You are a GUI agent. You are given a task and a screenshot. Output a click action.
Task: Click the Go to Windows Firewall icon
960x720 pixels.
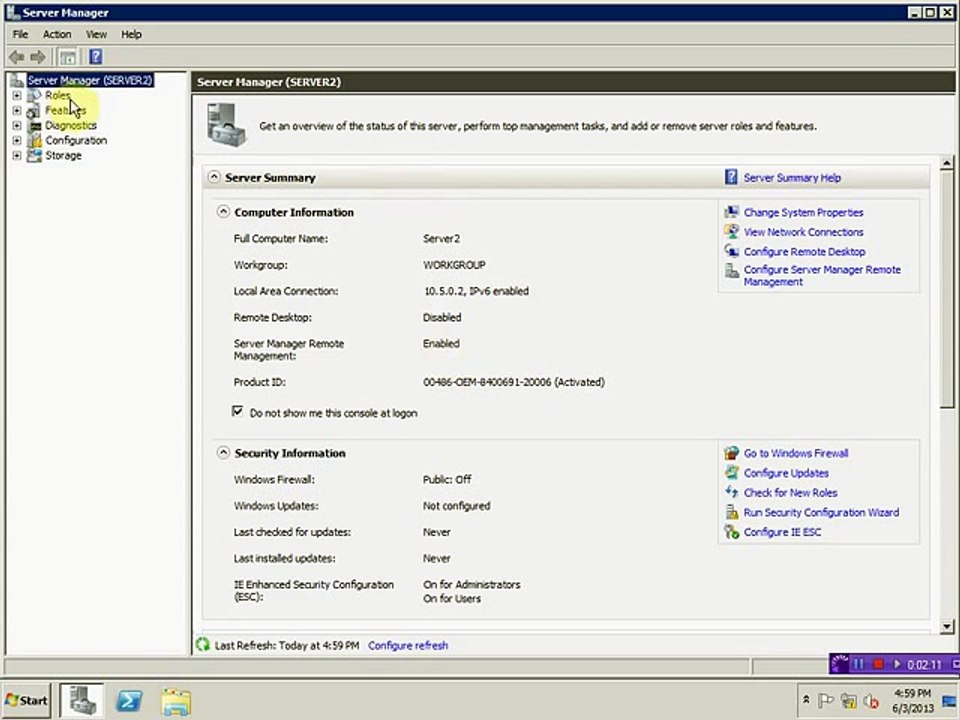(x=732, y=453)
